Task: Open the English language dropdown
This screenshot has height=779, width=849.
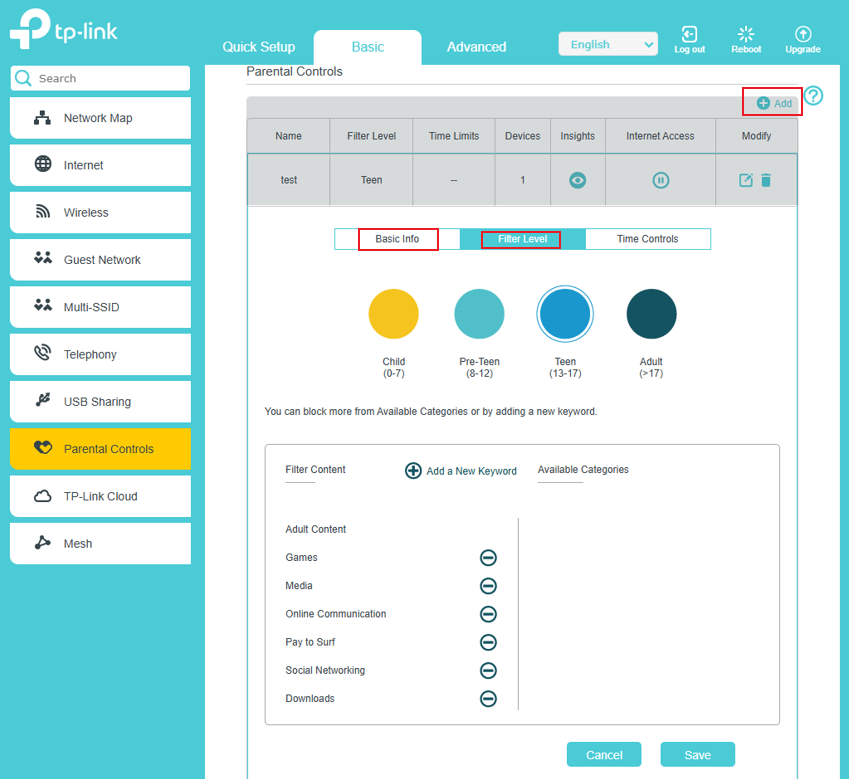Action: (608, 44)
